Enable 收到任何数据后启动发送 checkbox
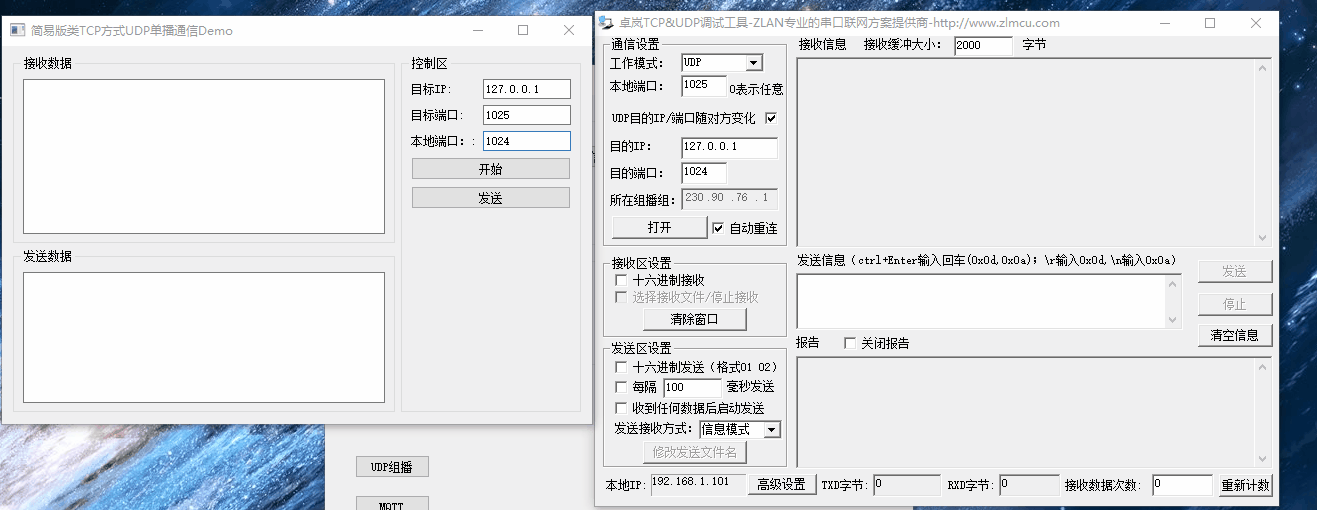This screenshot has width=1317, height=510. pyautogui.click(x=621, y=408)
